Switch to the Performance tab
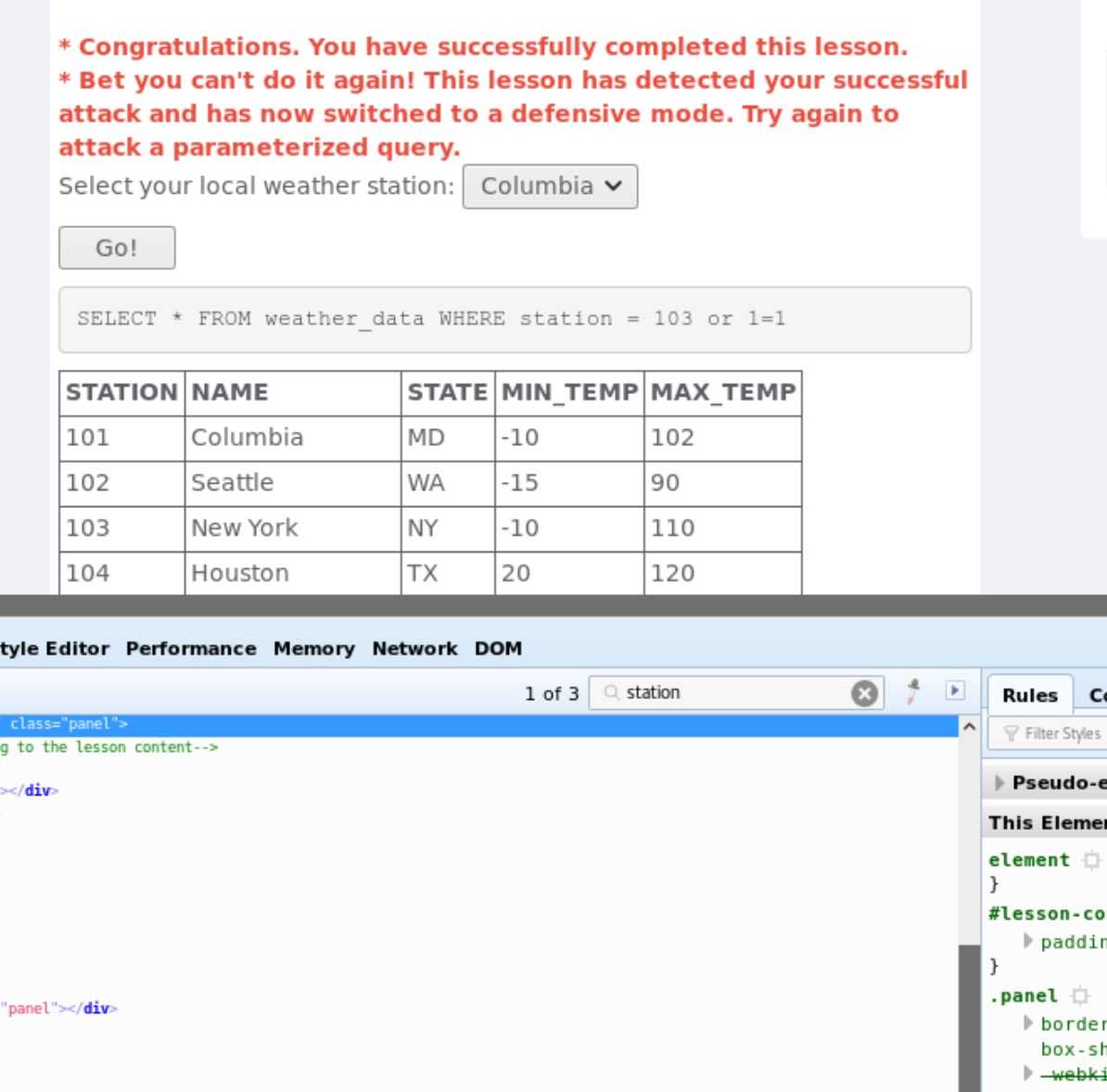This screenshot has width=1107, height=1092. [191, 648]
